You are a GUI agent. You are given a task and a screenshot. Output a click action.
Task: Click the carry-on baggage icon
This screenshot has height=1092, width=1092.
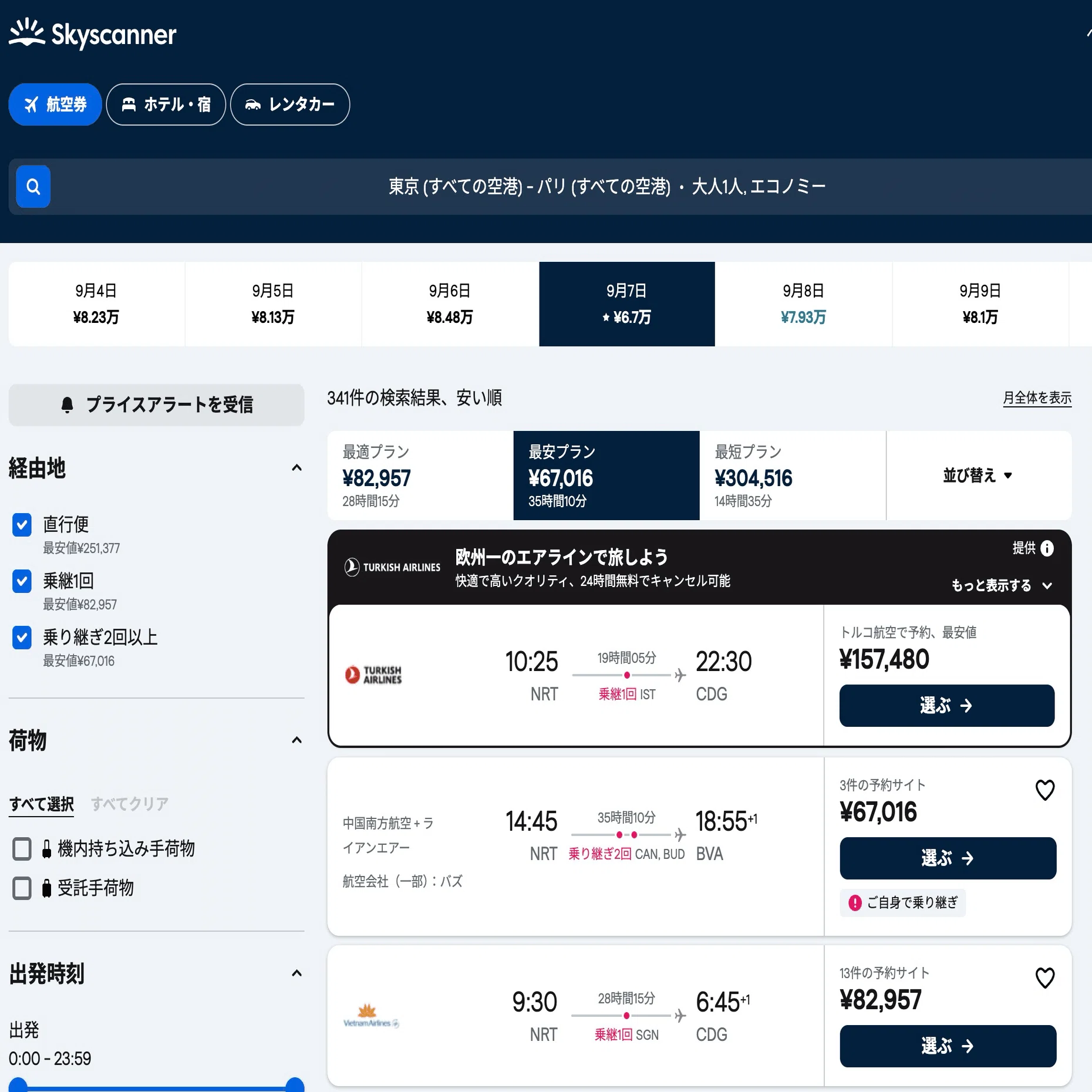click(x=46, y=849)
